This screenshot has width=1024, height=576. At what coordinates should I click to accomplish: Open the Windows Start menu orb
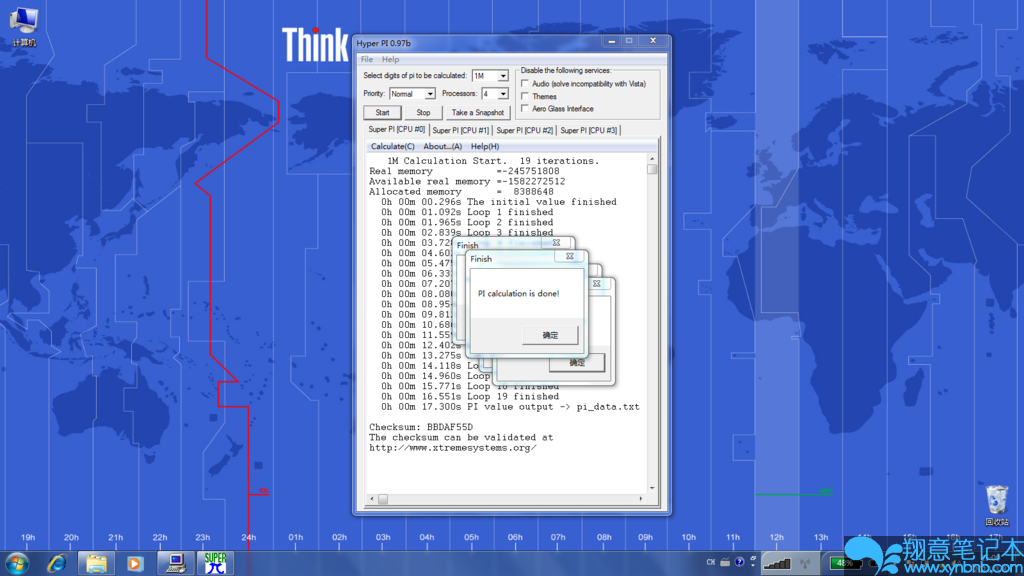17,563
